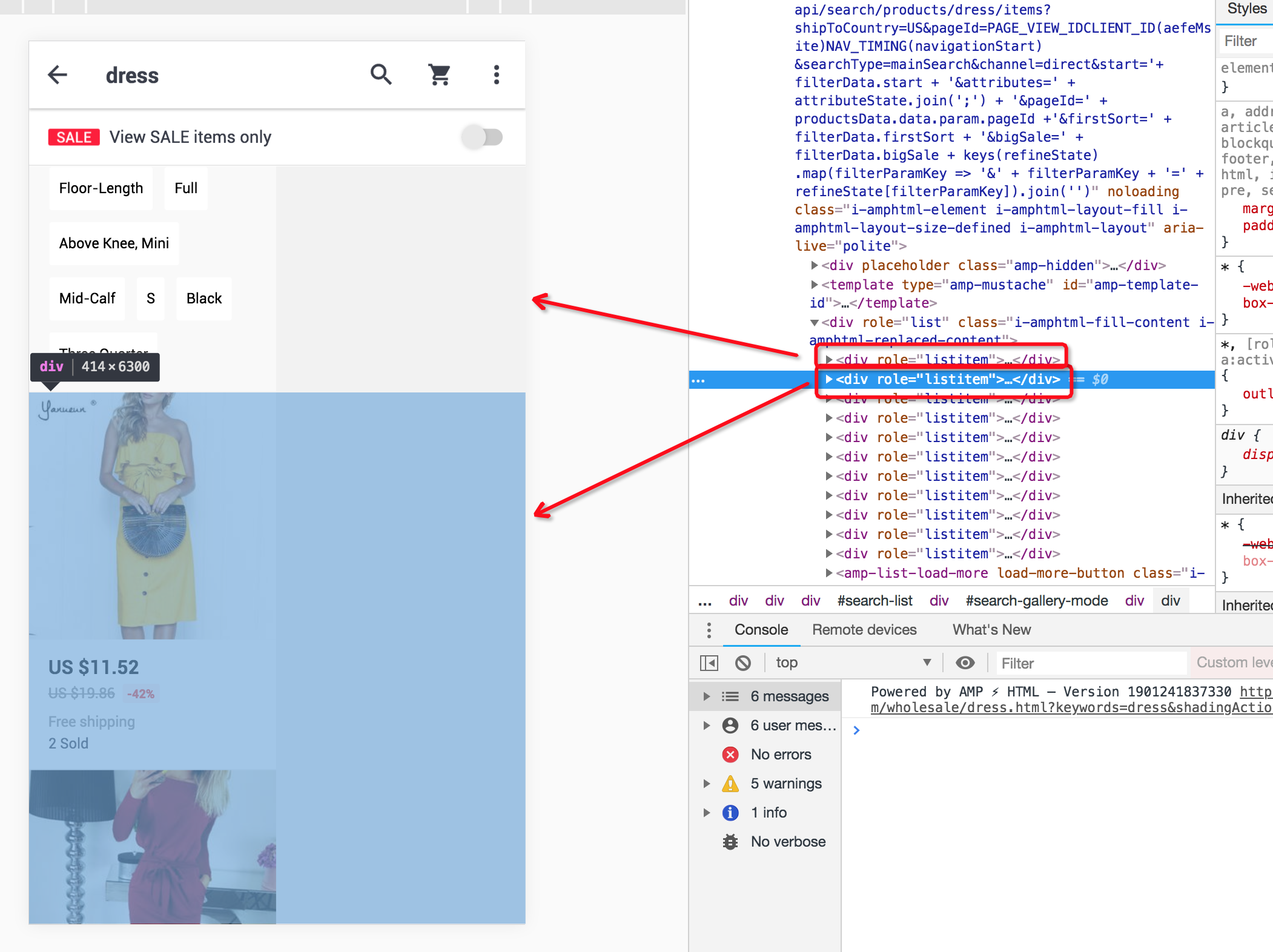Expand the 6 messages group
The height and width of the screenshot is (952, 1273).
(707, 696)
